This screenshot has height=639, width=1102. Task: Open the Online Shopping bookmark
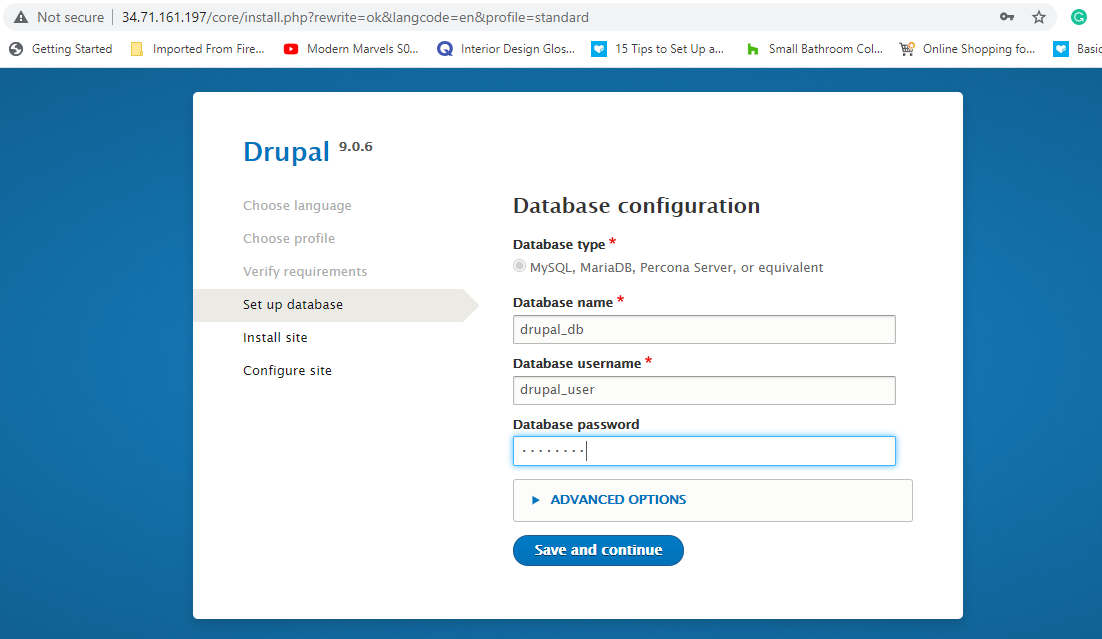click(x=967, y=48)
